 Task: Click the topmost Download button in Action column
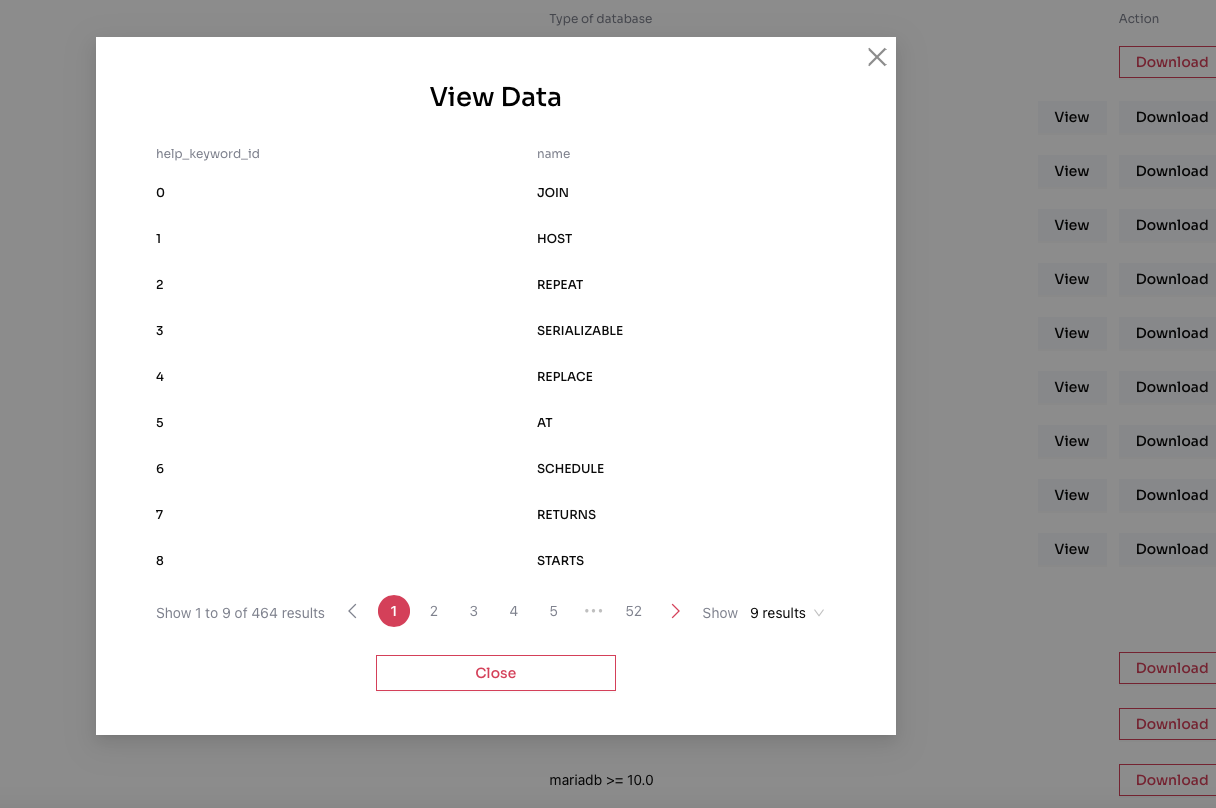point(1170,62)
